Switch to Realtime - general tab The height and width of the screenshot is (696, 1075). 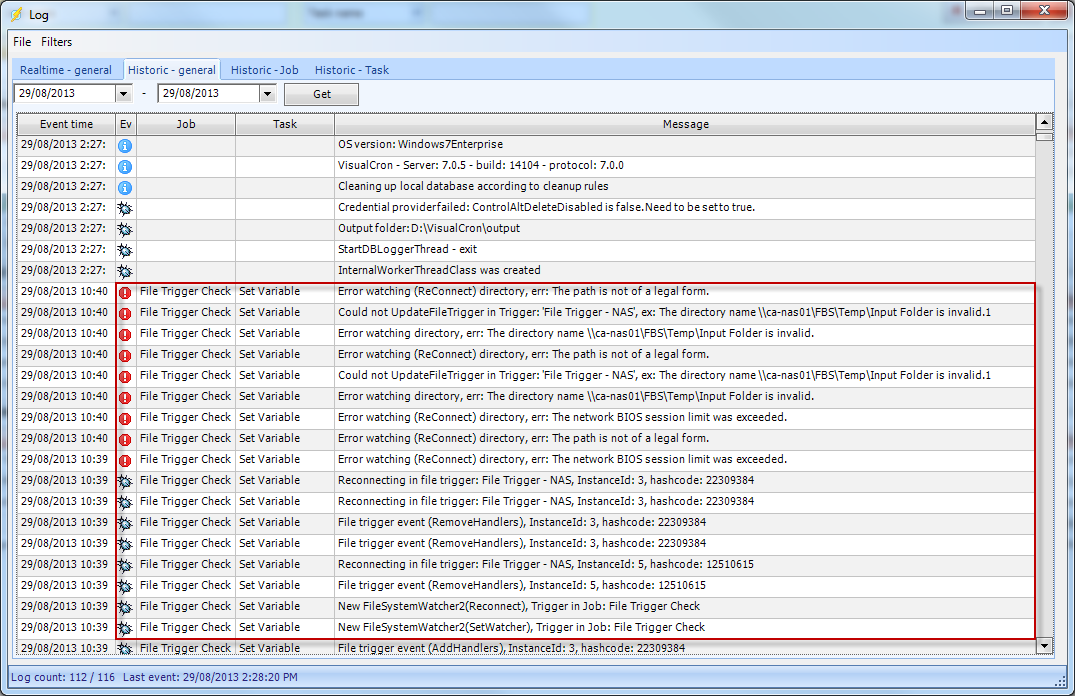66,70
